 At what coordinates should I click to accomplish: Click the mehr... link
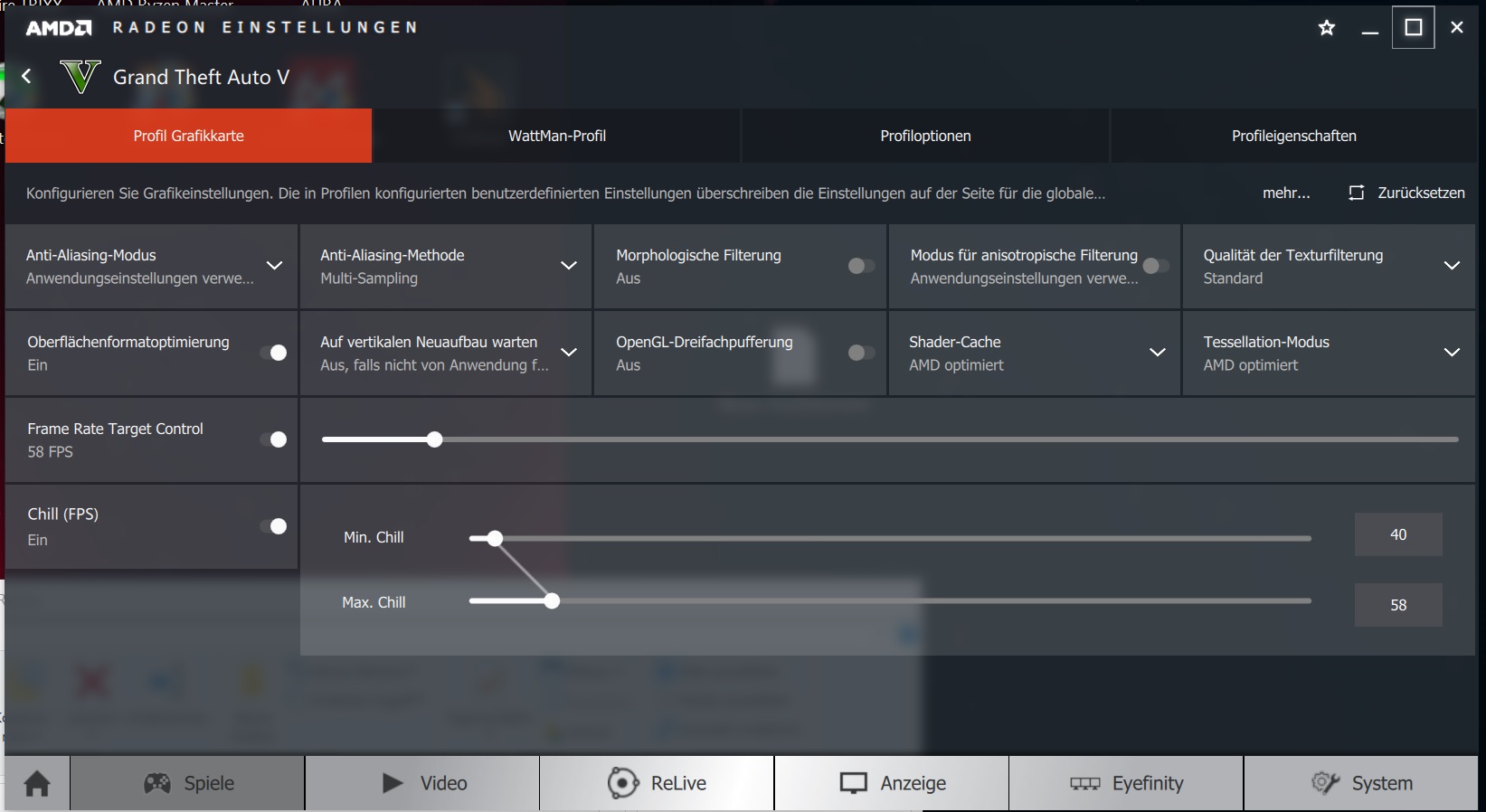point(1286,193)
